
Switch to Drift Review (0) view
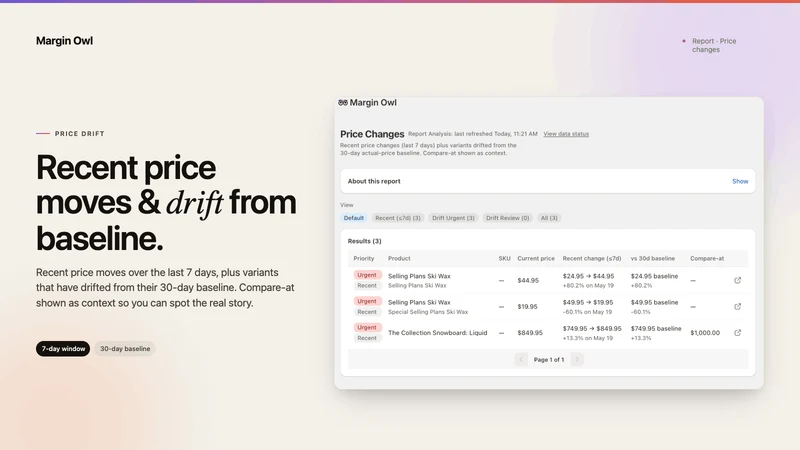[x=508, y=218]
